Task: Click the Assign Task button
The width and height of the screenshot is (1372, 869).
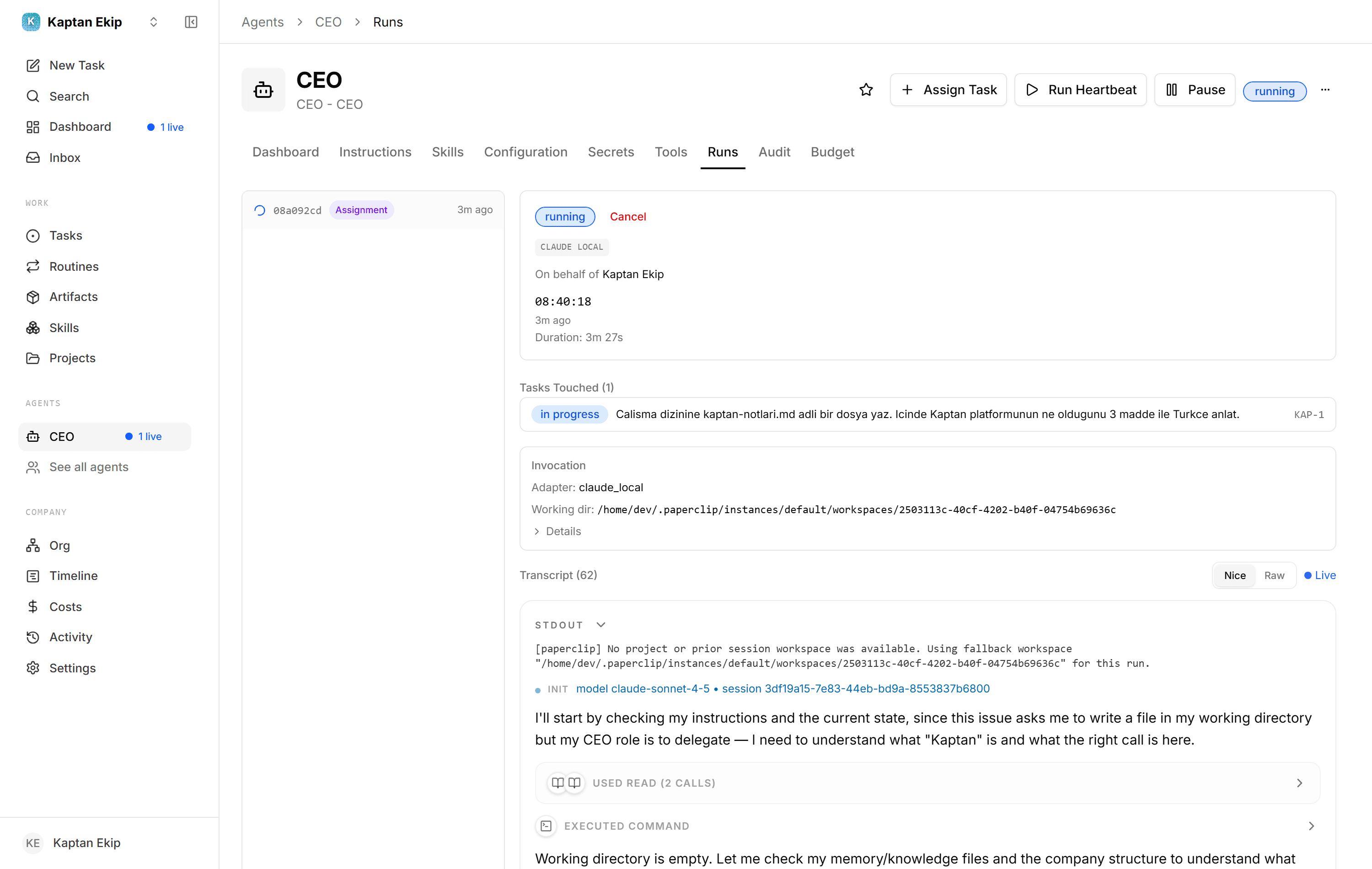Action: (948, 90)
